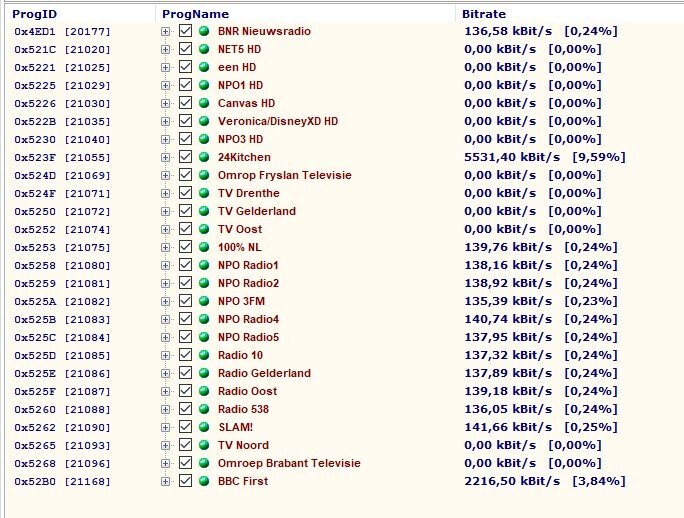Click the green status icon for Radio 10

coord(204,355)
